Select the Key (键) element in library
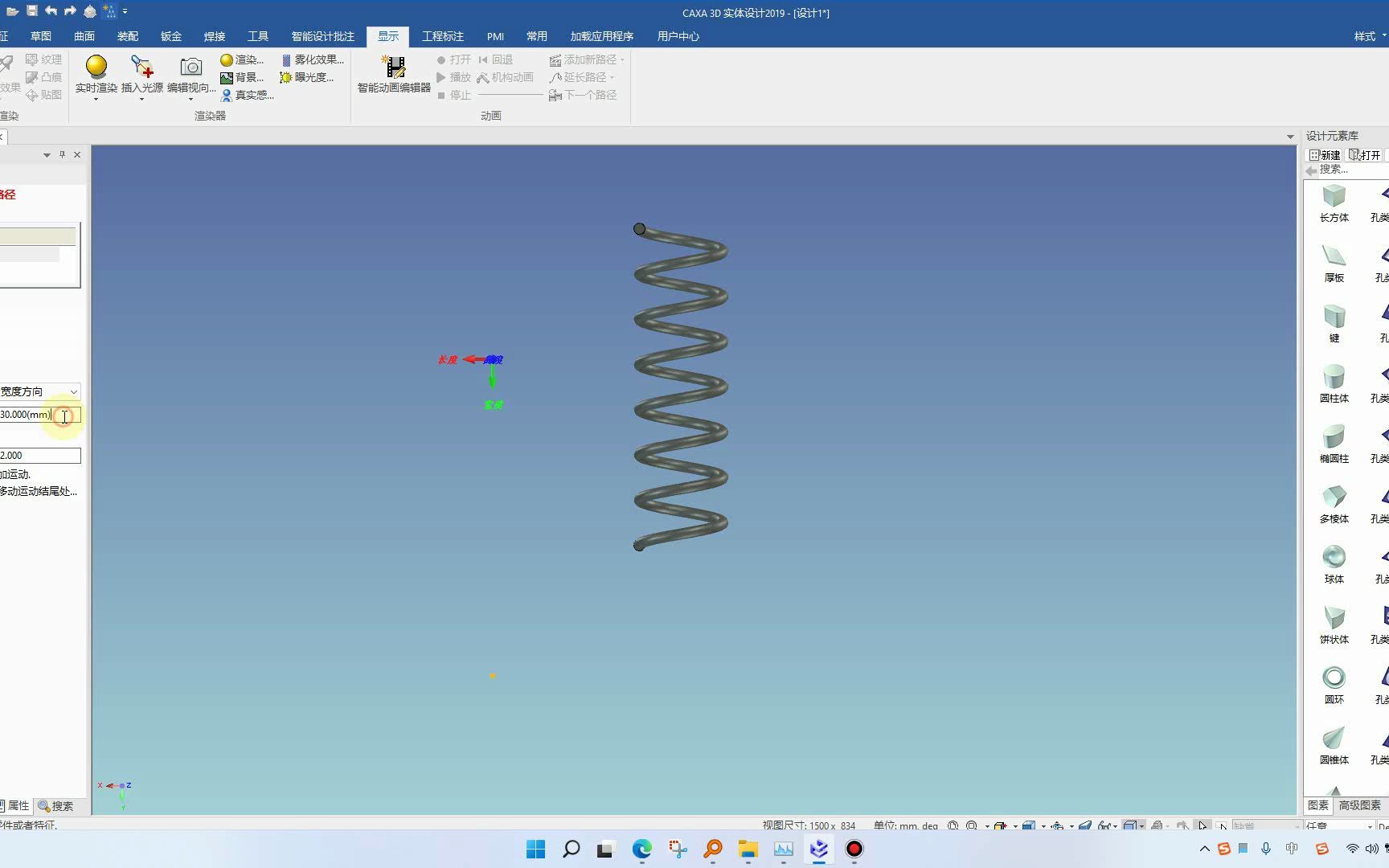This screenshot has height=868, width=1389. (1334, 323)
